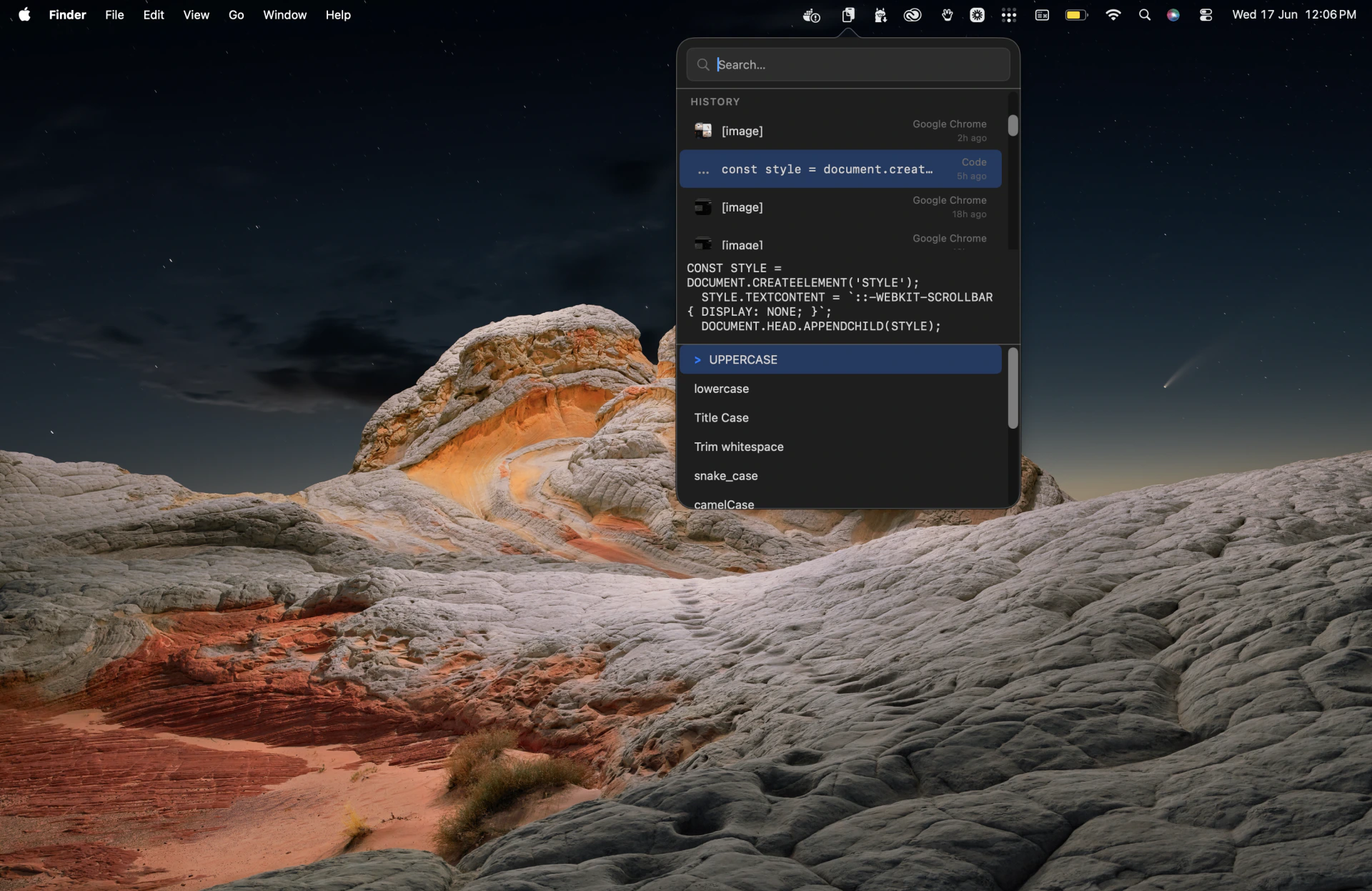Image resolution: width=1372 pixels, height=891 pixels.
Task: Select the 'const style = document.creat…' entry
Action: coord(840,169)
